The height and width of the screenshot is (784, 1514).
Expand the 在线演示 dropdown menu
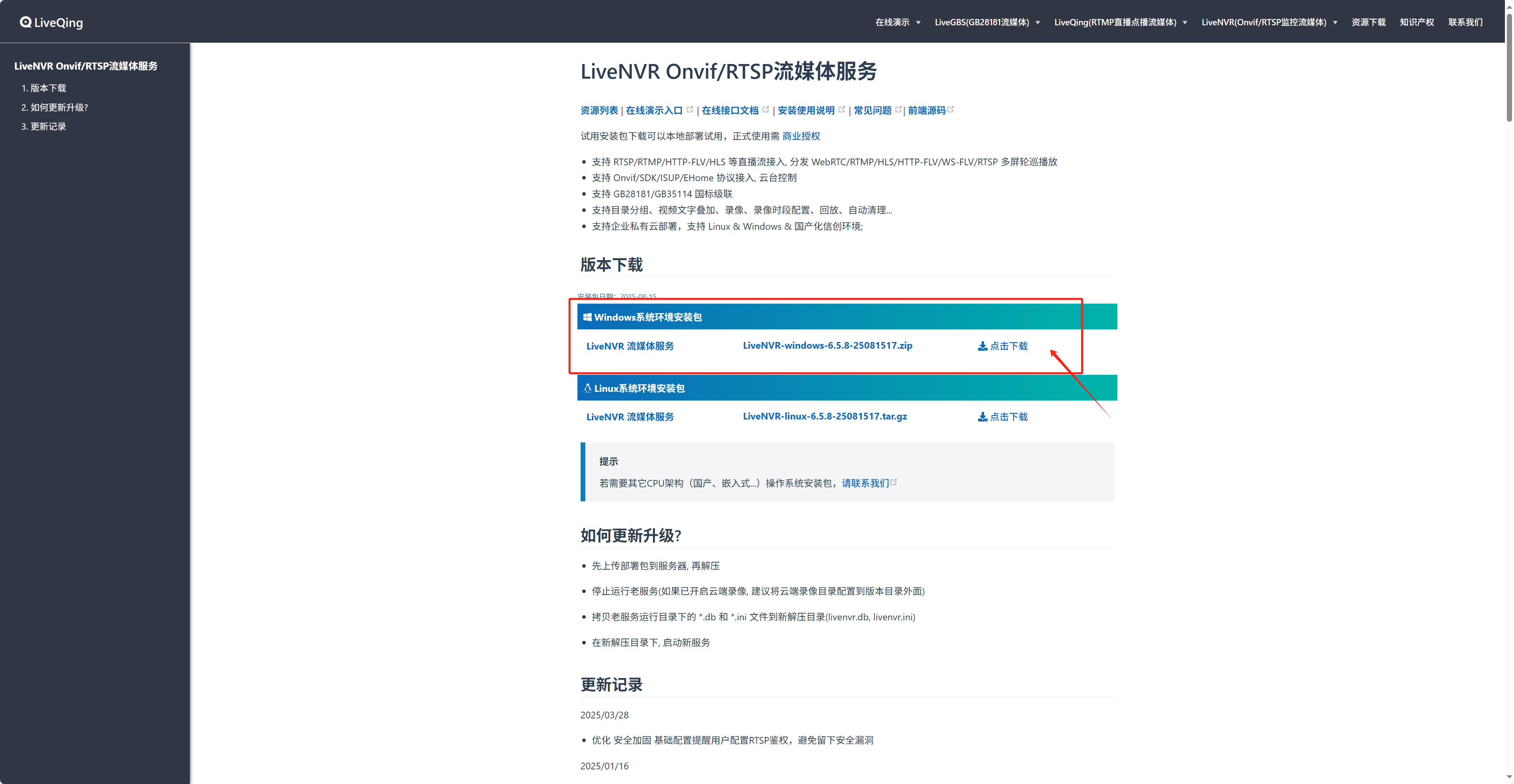[897, 22]
